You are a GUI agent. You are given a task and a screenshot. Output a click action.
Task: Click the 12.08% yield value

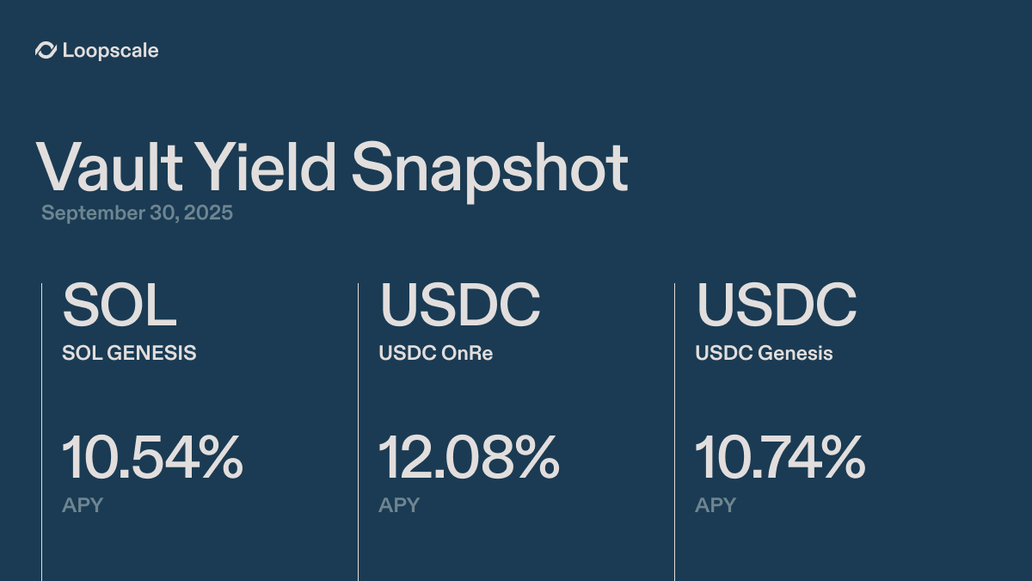468,458
